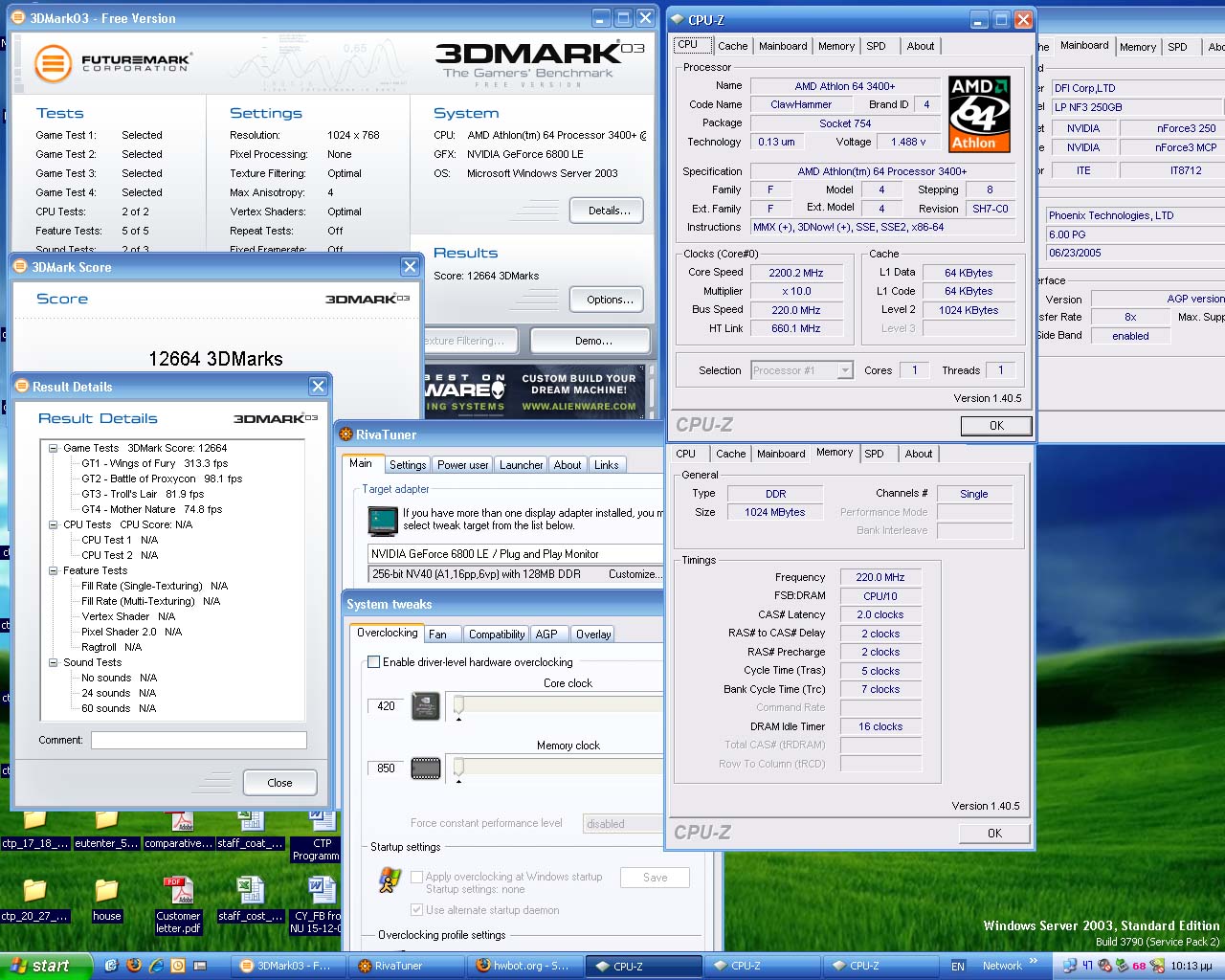Viewport: 1225px width, 980px height.
Task: Click the pink 68 temperature tray icon
Action: (x=1139, y=966)
